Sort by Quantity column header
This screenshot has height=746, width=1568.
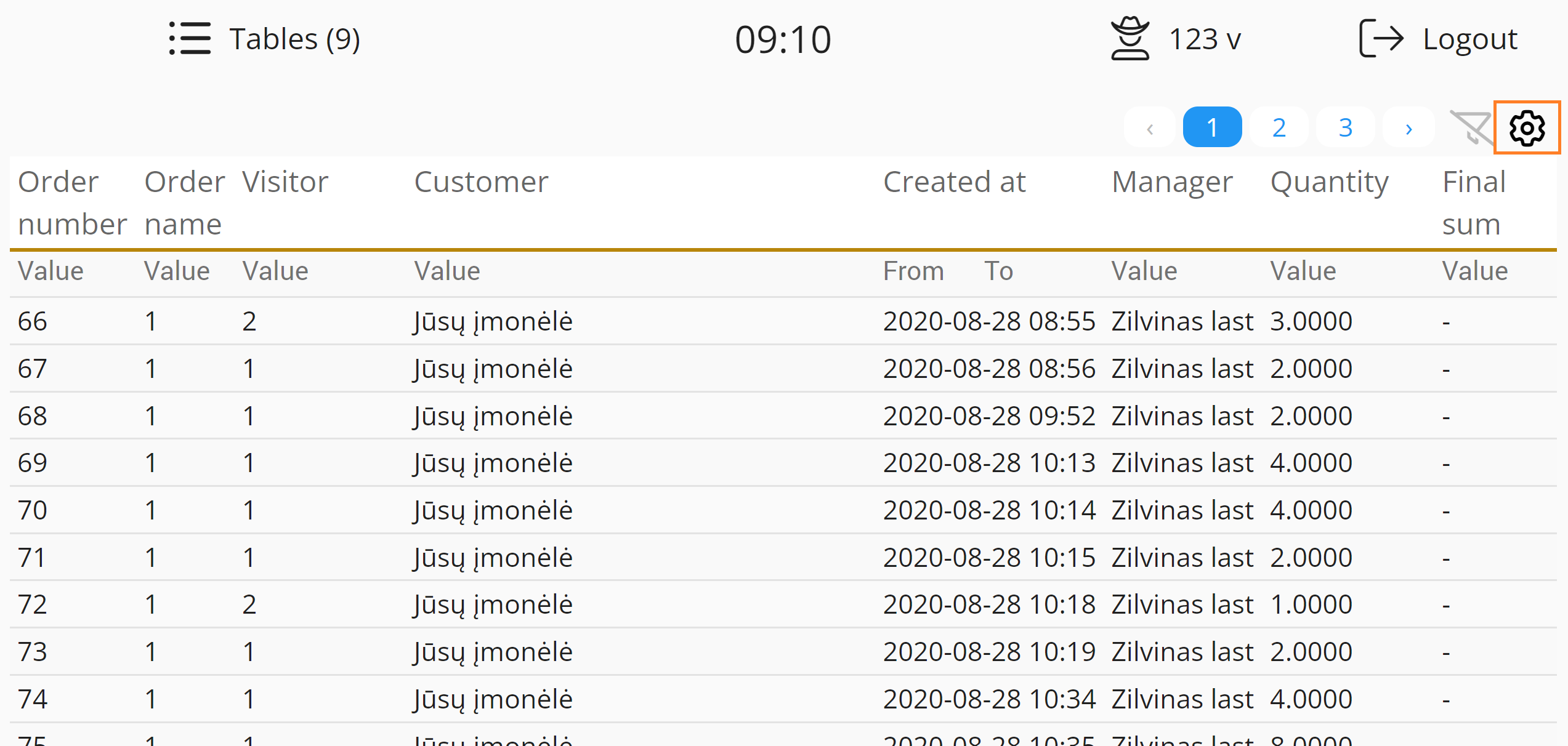[1330, 182]
